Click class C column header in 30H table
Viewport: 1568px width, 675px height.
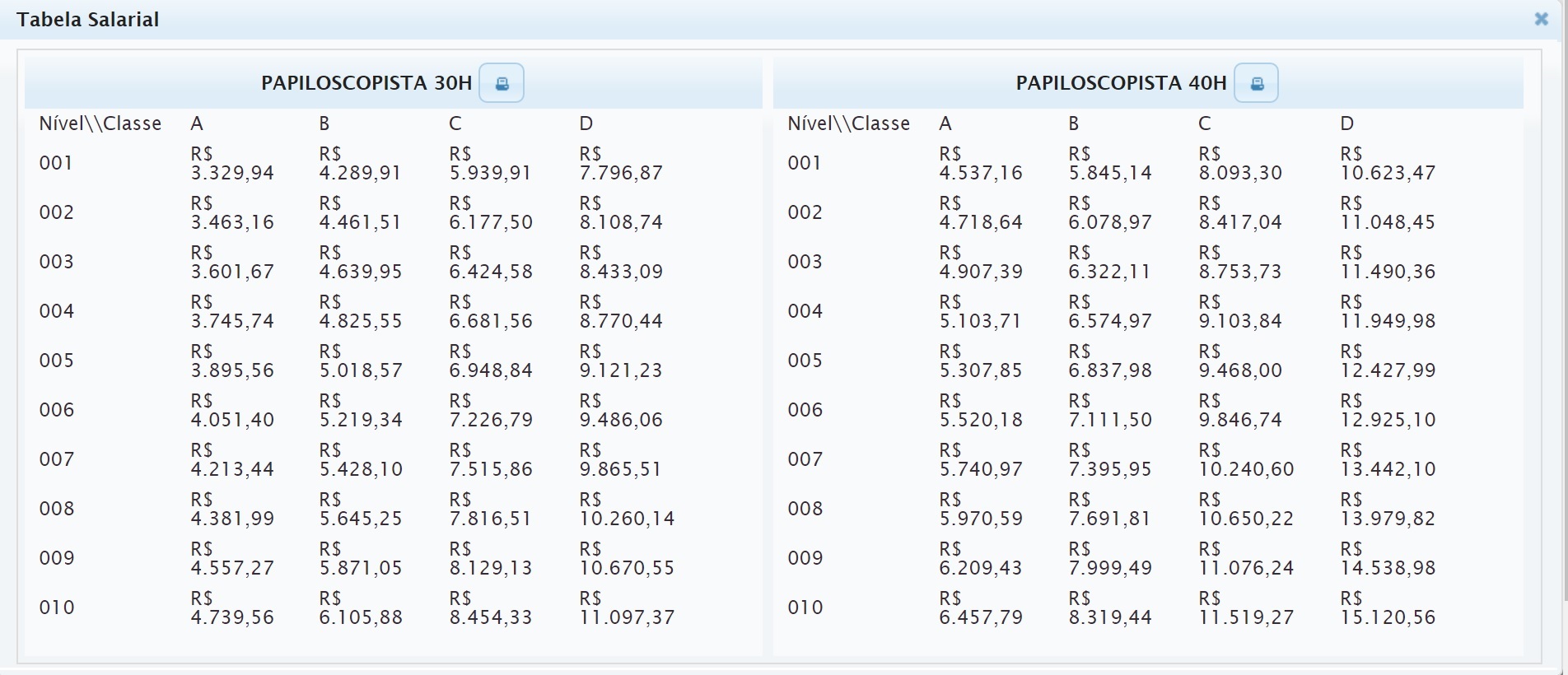(x=455, y=123)
